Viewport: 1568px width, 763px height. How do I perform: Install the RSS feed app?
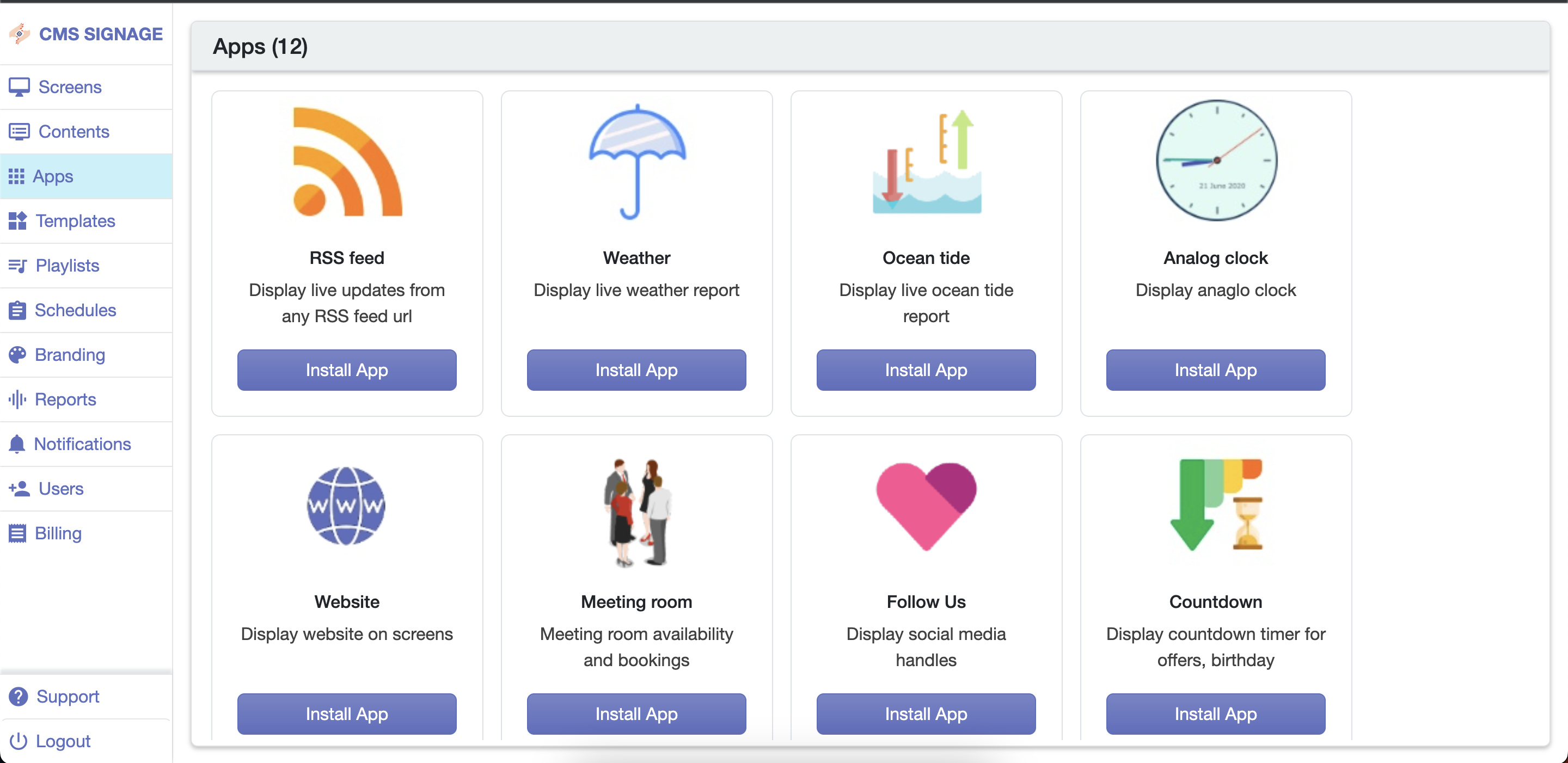click(x=346, y=370)
